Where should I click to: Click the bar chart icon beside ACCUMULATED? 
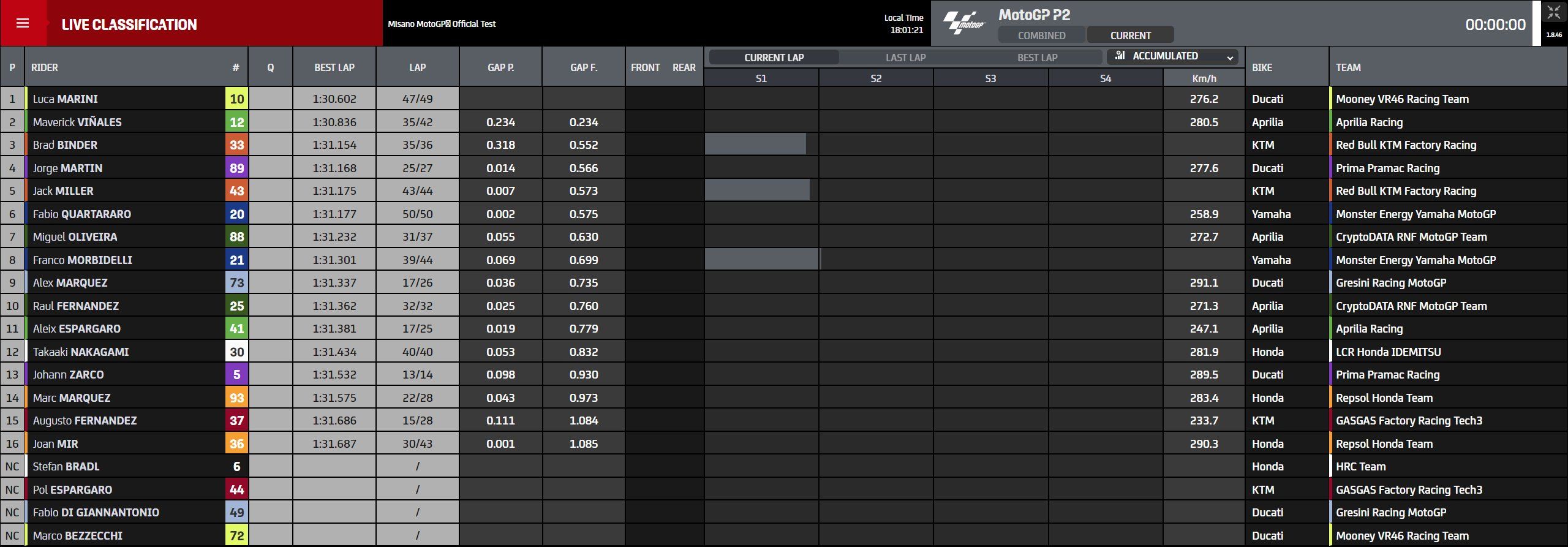(1120, 56)
